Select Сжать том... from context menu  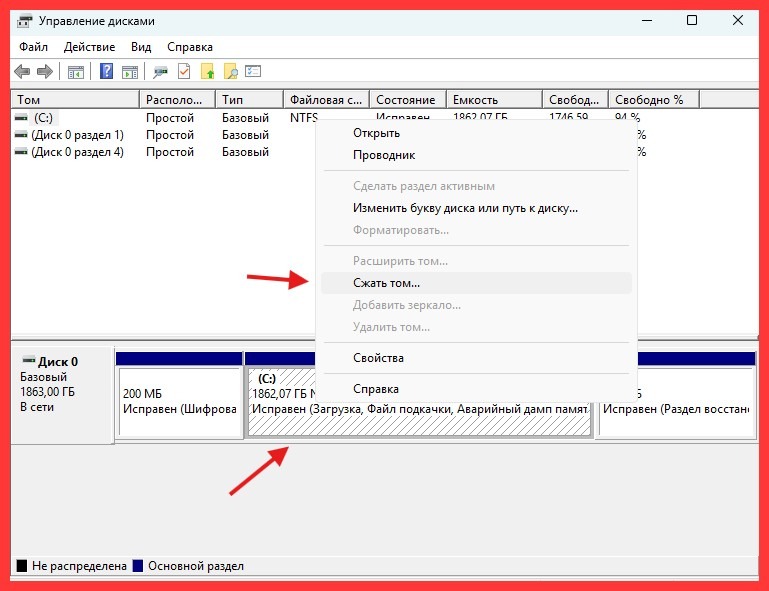[386, 283]
